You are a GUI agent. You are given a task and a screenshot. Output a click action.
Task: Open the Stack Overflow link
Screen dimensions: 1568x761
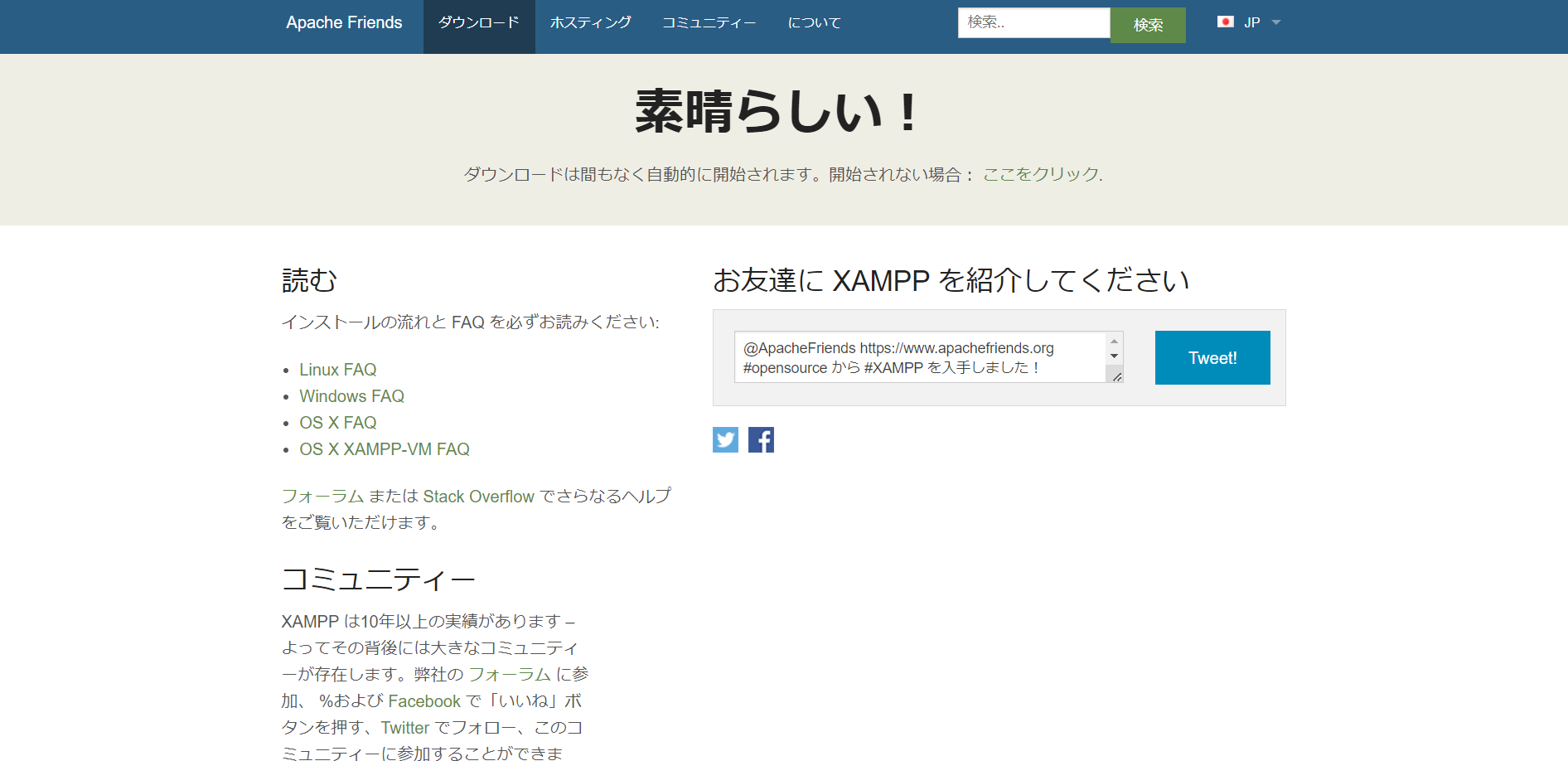click(x=478, y=496)
